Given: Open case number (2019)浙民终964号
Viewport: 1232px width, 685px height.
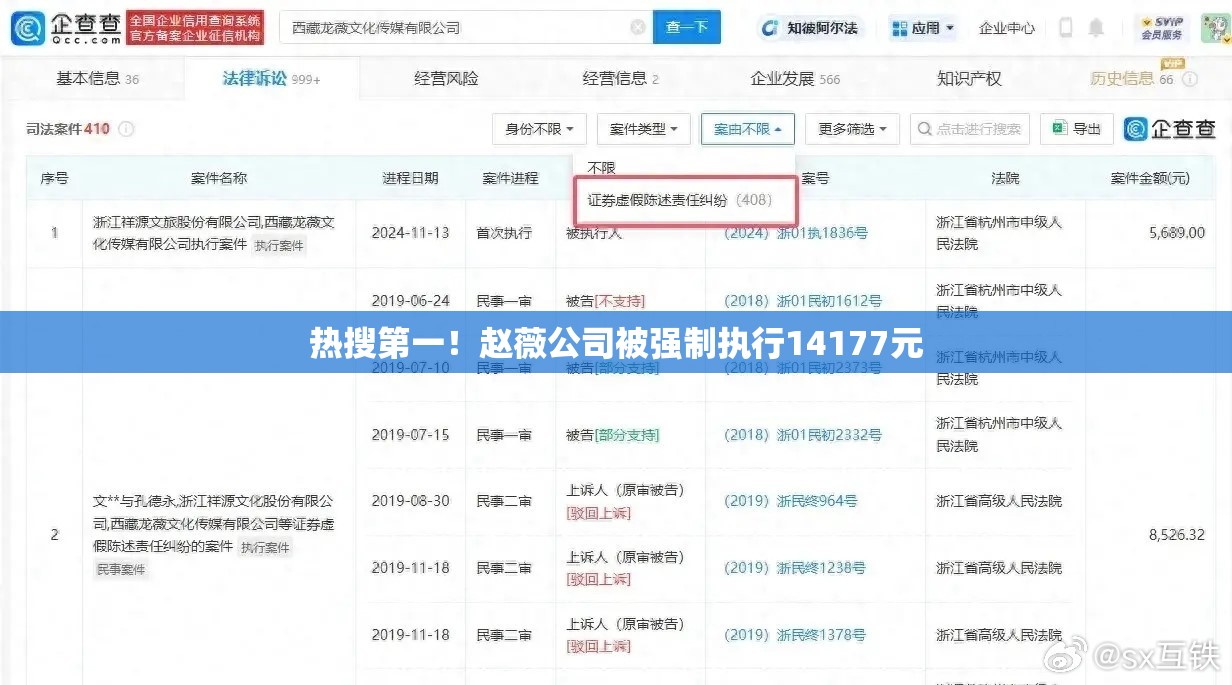Looking at the screenshot, I should (x=790, y=501).
